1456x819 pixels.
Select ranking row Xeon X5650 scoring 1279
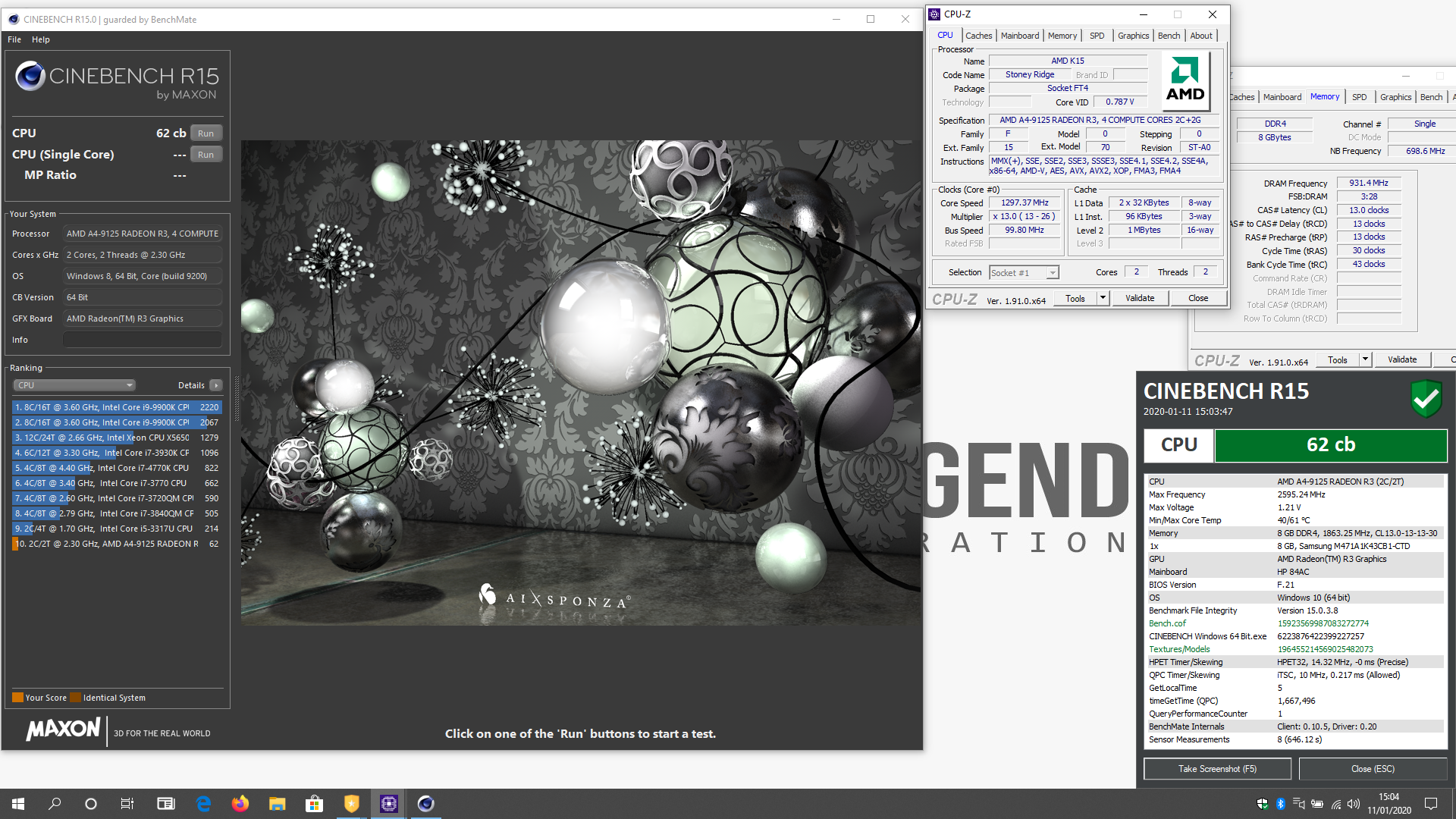117,438
